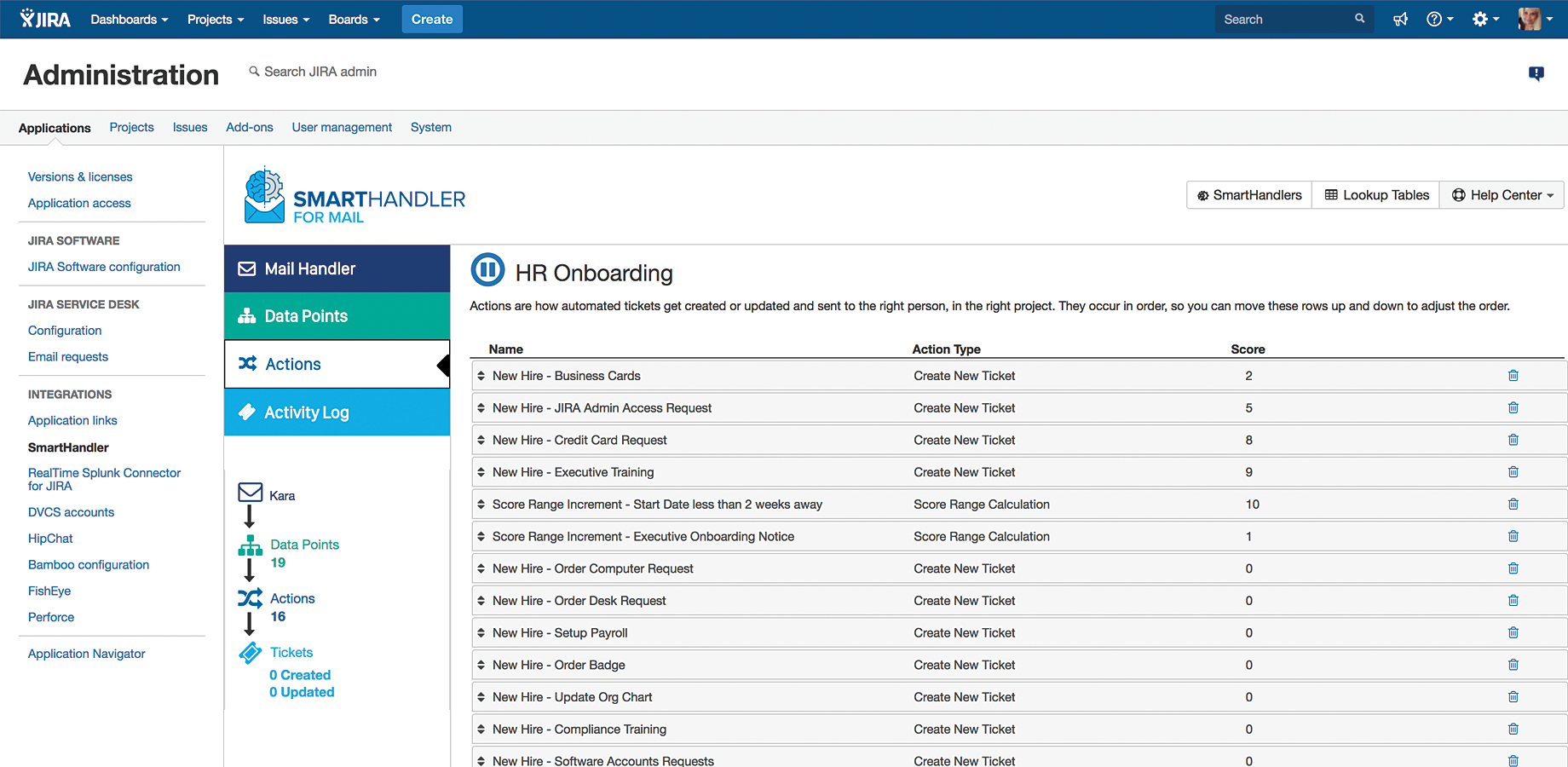This screenshot has width=1568, height=767.
Task: Switch to the Projects admin tab
Action: point(132,127)
